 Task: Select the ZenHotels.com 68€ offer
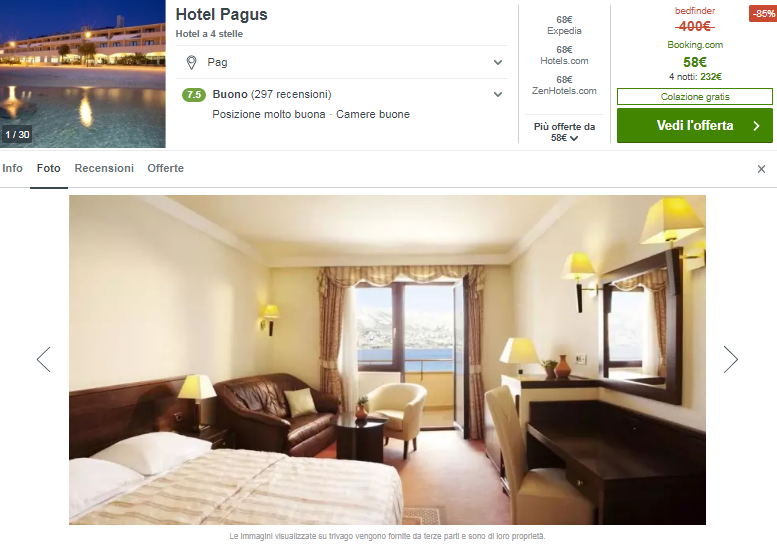click(564, 85)
